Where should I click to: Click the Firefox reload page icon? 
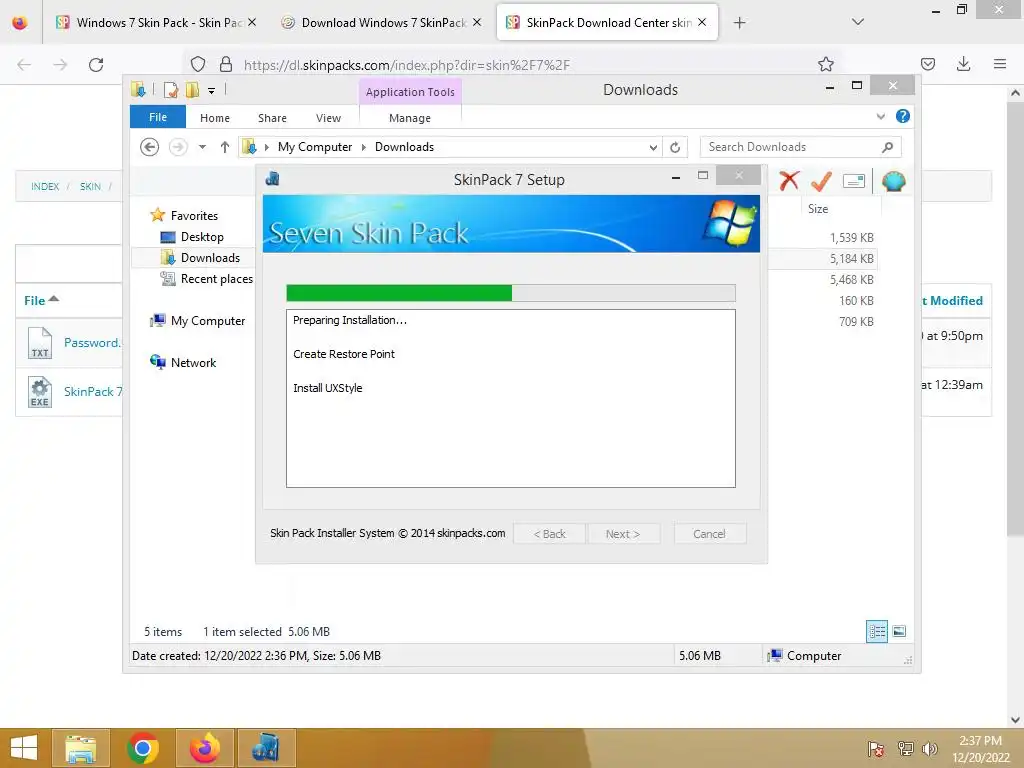pyautogui.click(x=96, y=65)
